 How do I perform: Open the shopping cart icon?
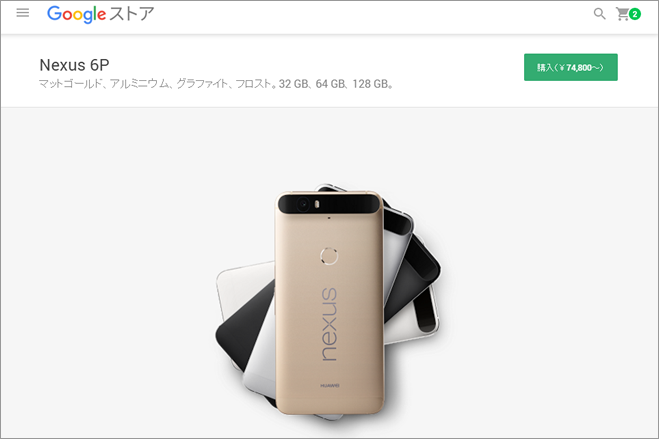(x=622, y=14)
